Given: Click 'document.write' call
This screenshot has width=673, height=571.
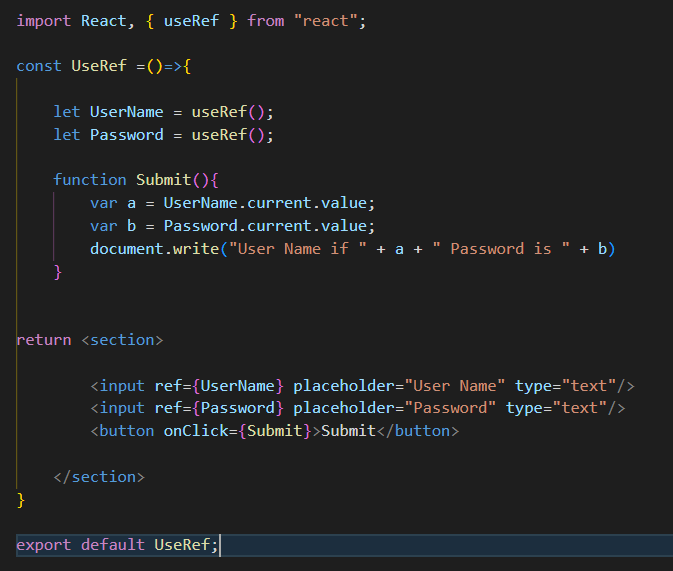Looking at the screenshot, I should point(155,249).
